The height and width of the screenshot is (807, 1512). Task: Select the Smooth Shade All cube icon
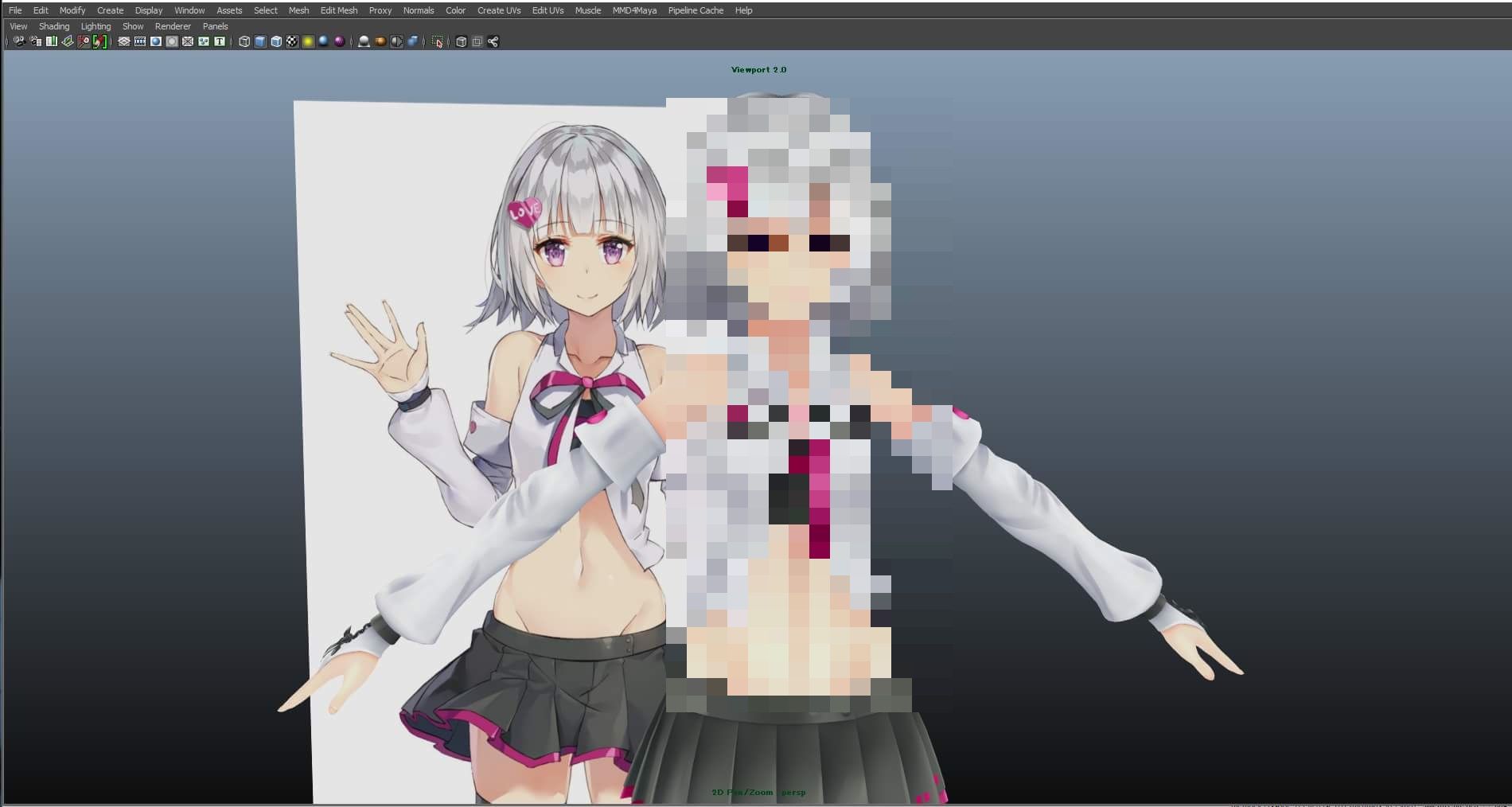pos(260,41)
